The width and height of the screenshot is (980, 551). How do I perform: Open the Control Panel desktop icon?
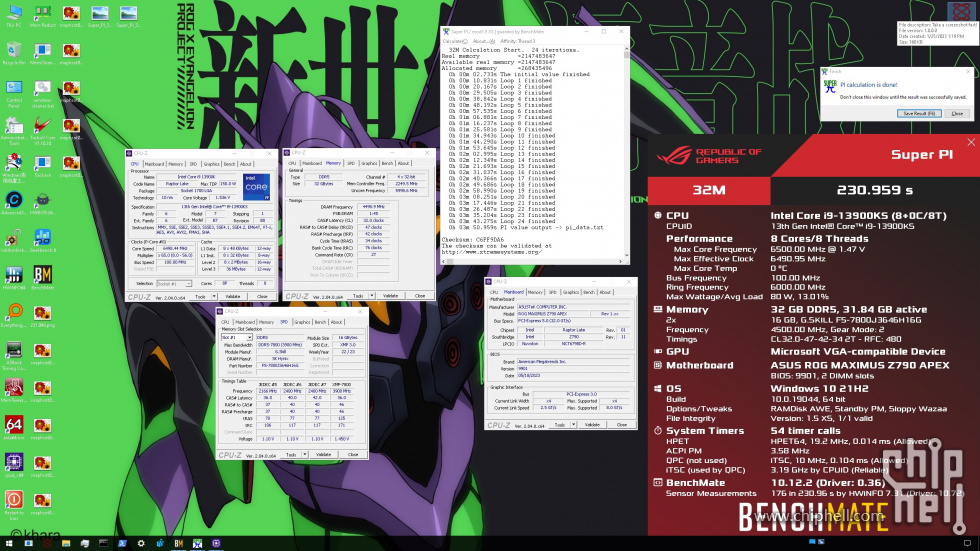point(14,93)
